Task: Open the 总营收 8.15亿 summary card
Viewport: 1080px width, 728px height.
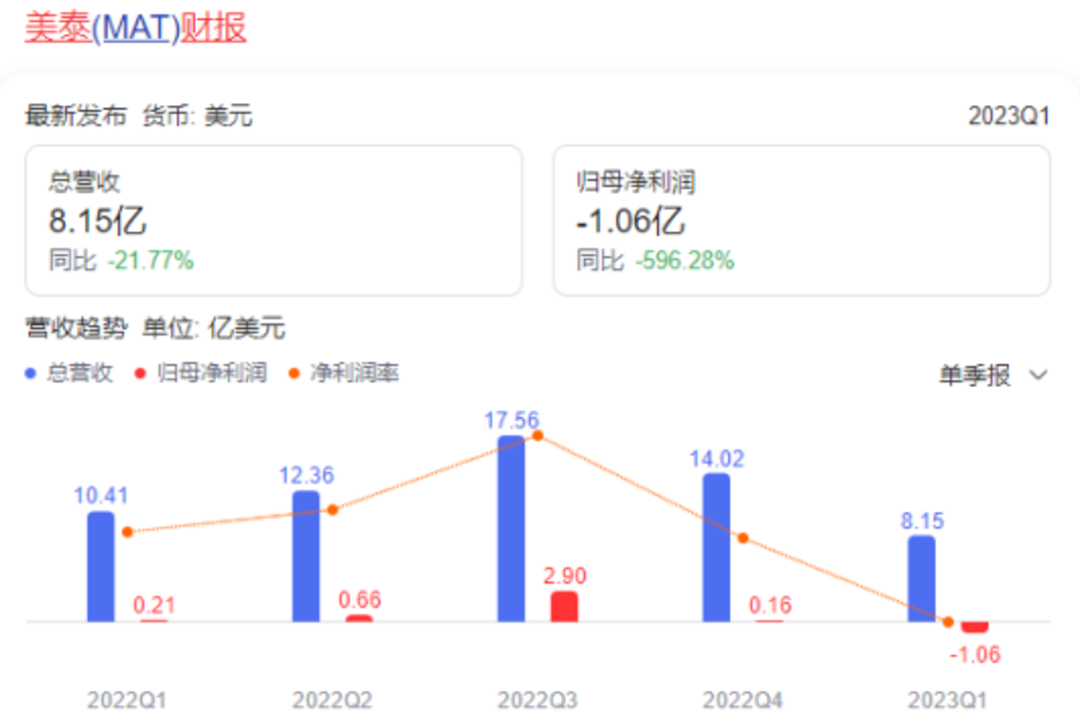Action: [x=273, y=220]
